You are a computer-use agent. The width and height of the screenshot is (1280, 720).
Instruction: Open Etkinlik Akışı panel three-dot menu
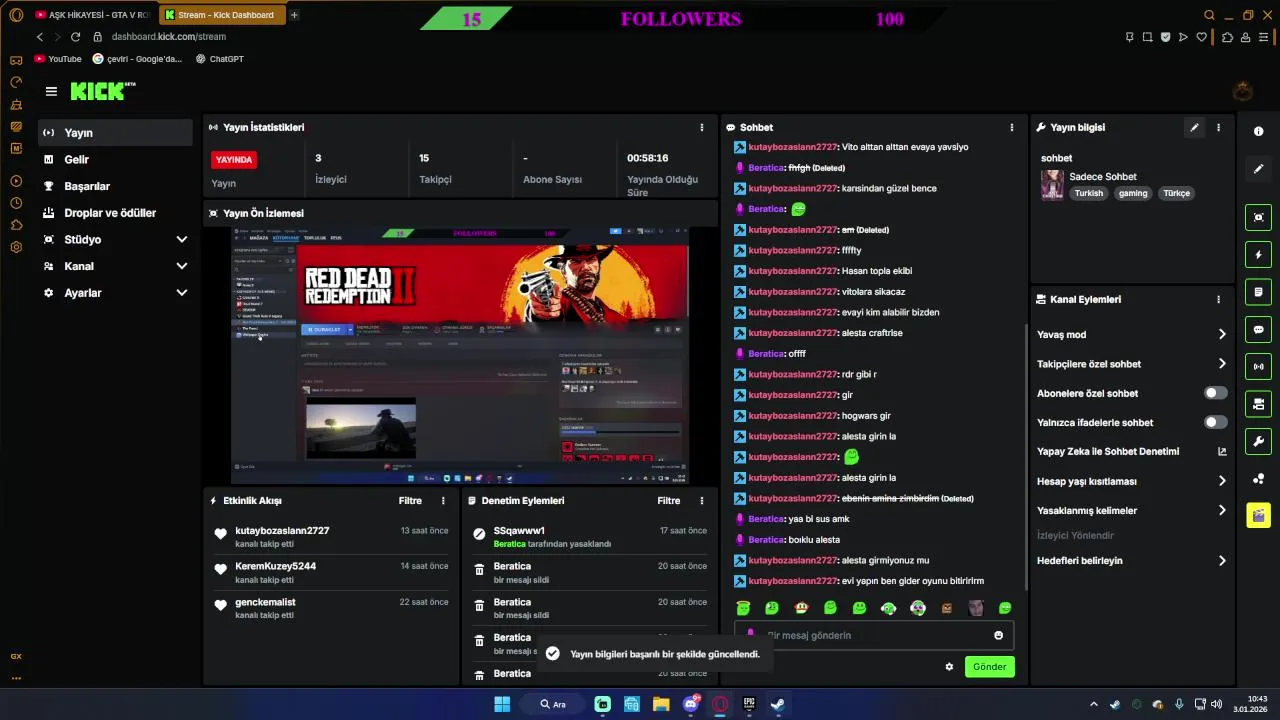pyautogui.click(x=443, y=500)
